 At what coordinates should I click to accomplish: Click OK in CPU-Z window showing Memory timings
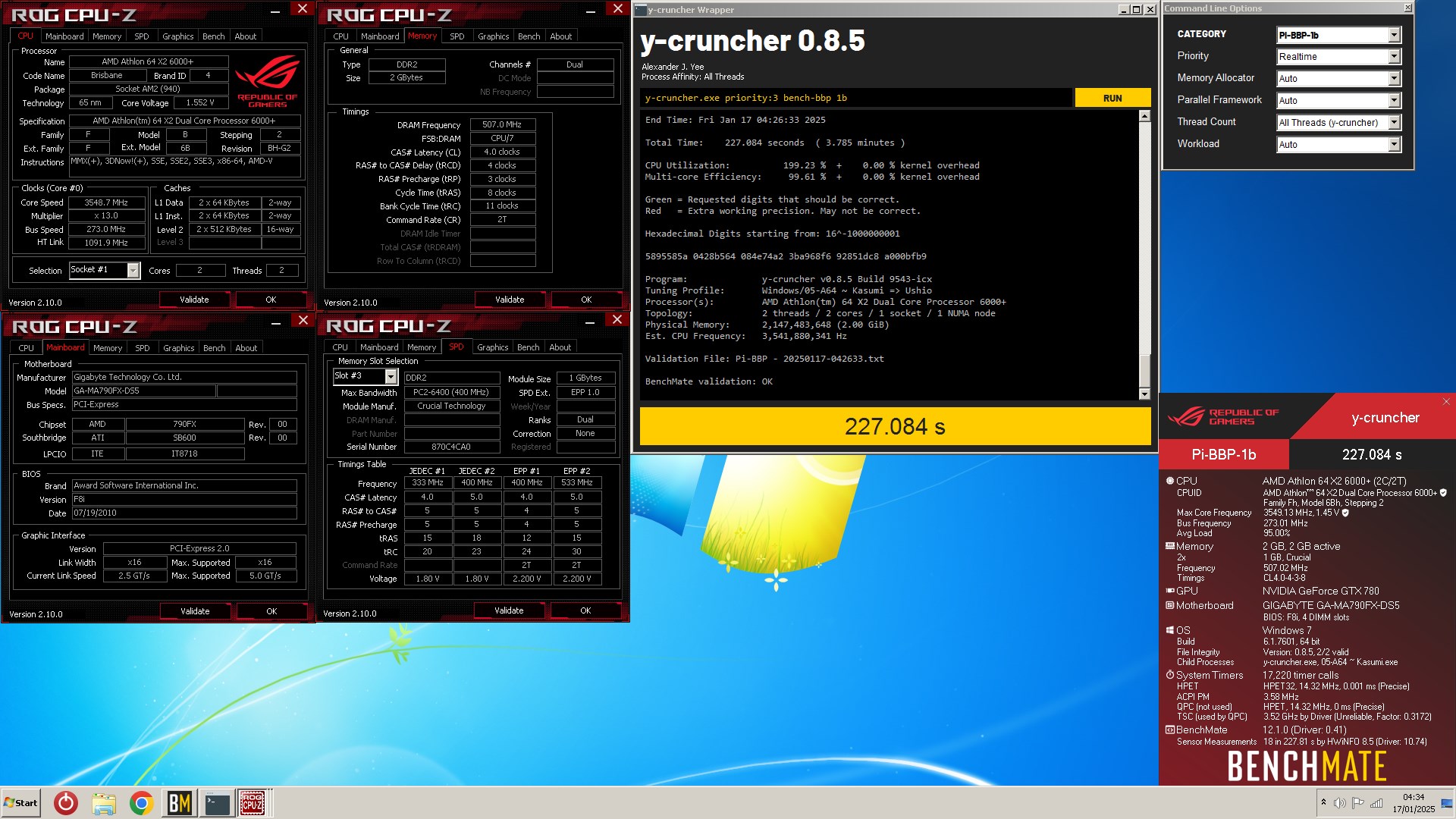(586, 300)
